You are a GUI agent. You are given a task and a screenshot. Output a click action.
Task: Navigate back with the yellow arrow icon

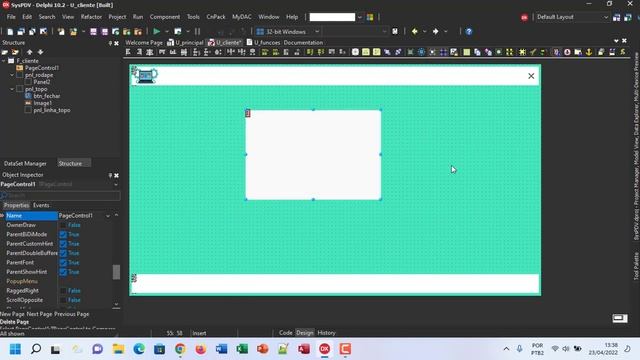(x=415, y=31)
